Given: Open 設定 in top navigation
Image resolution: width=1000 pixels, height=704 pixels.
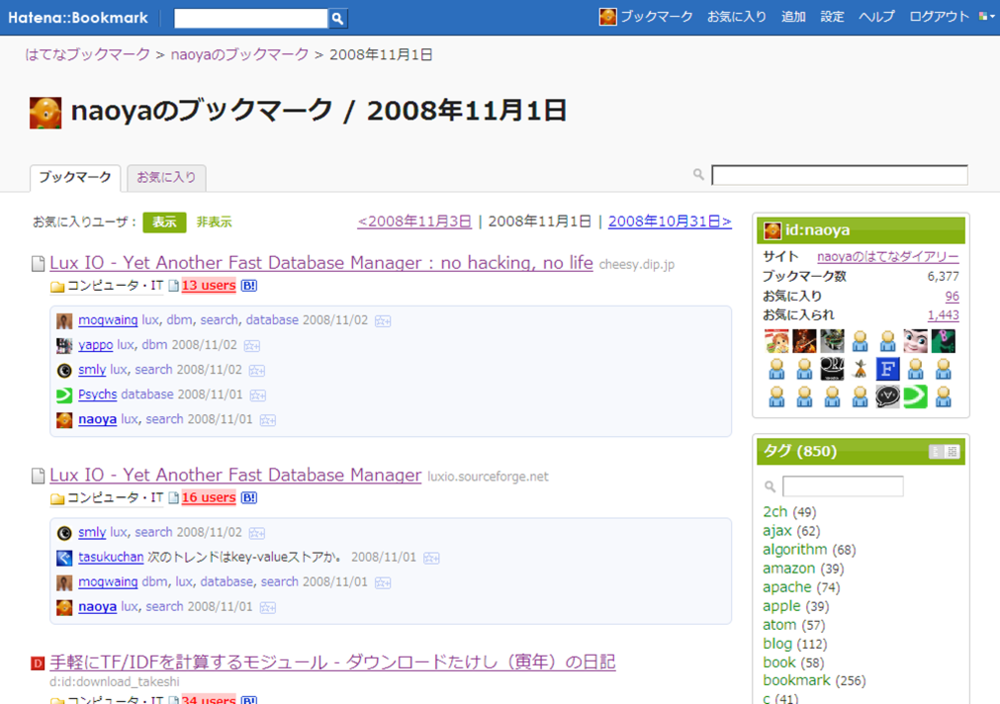Looking at the screenshot, I should tap(832, 17).
